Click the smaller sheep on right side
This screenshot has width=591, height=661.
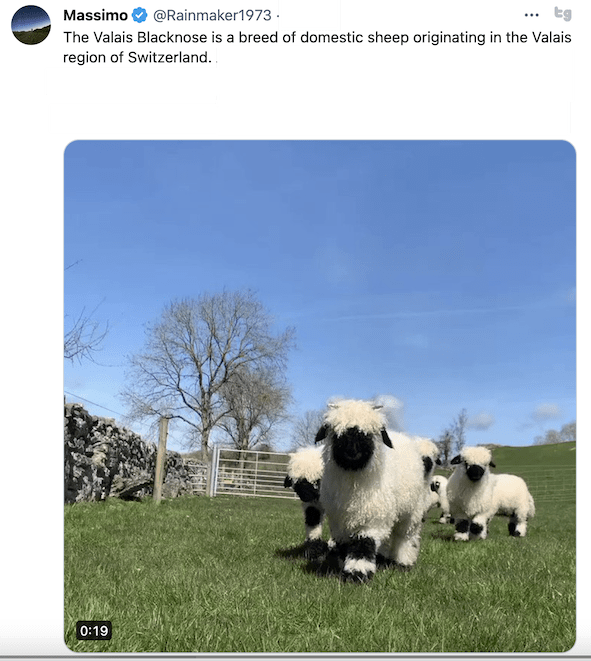(x=489, y=493)
